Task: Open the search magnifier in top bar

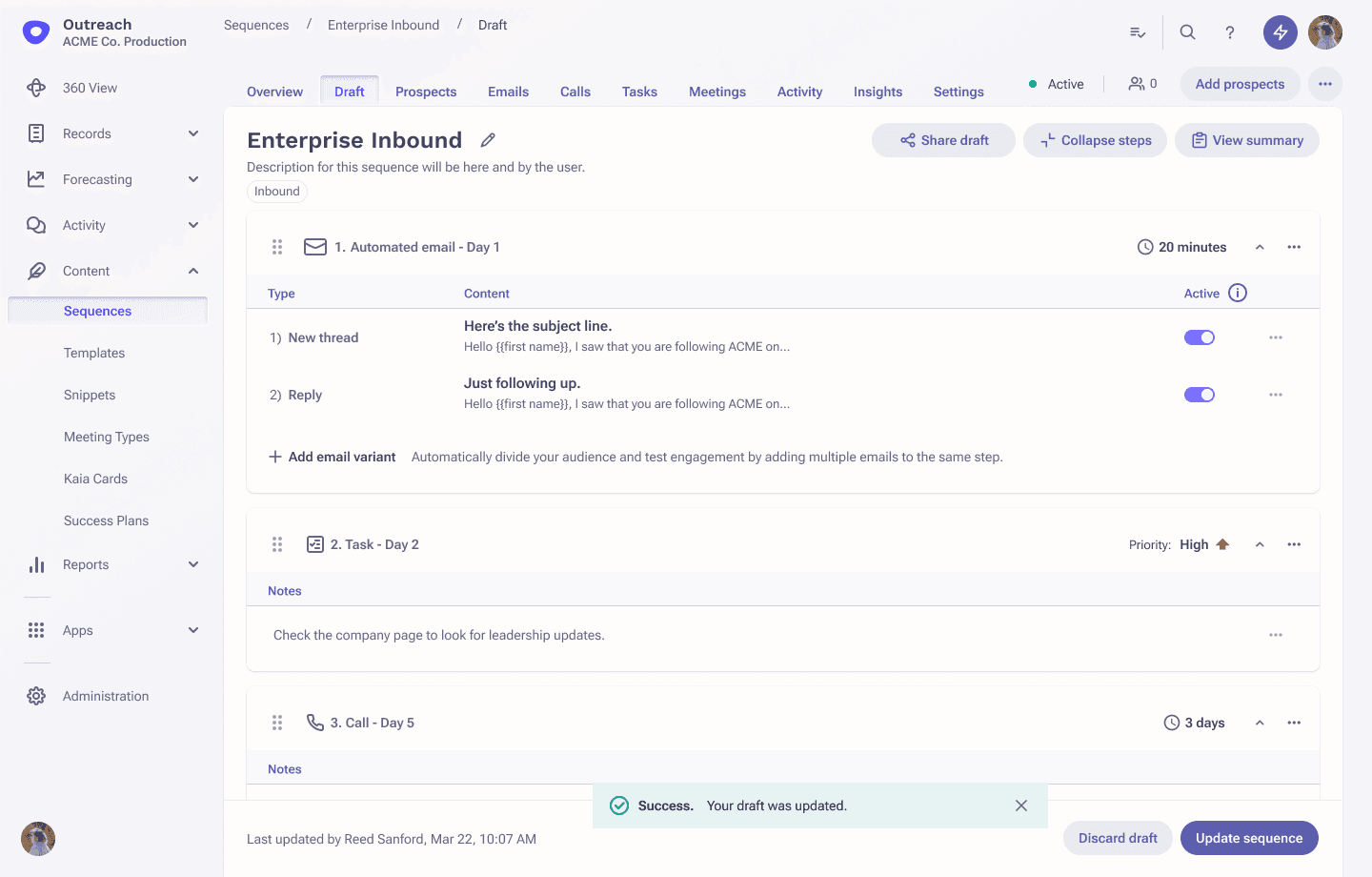Action: click(1187, 32)
